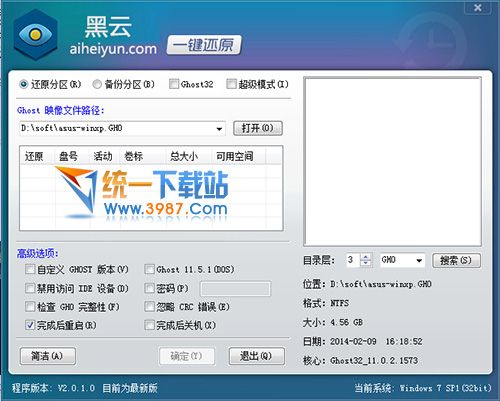Click the empty search results list box
500x401 pixels.
click(392, 162)
